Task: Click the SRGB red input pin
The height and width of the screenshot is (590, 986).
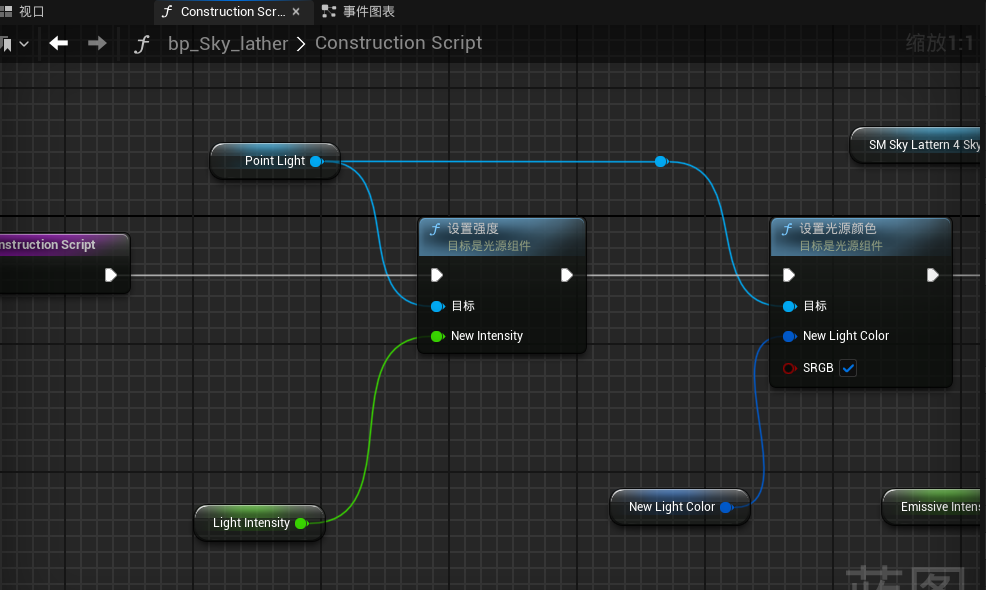Action: coord(790,368)
